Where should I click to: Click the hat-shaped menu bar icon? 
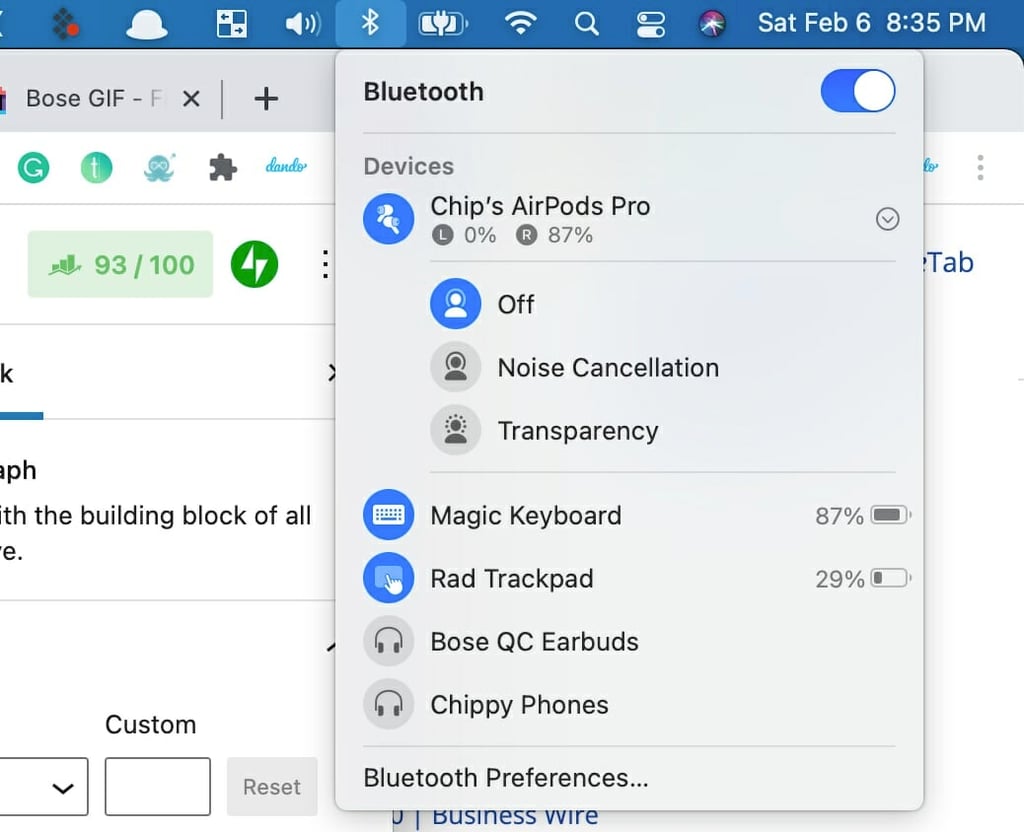pyautogui.click(x=146, y=25)
